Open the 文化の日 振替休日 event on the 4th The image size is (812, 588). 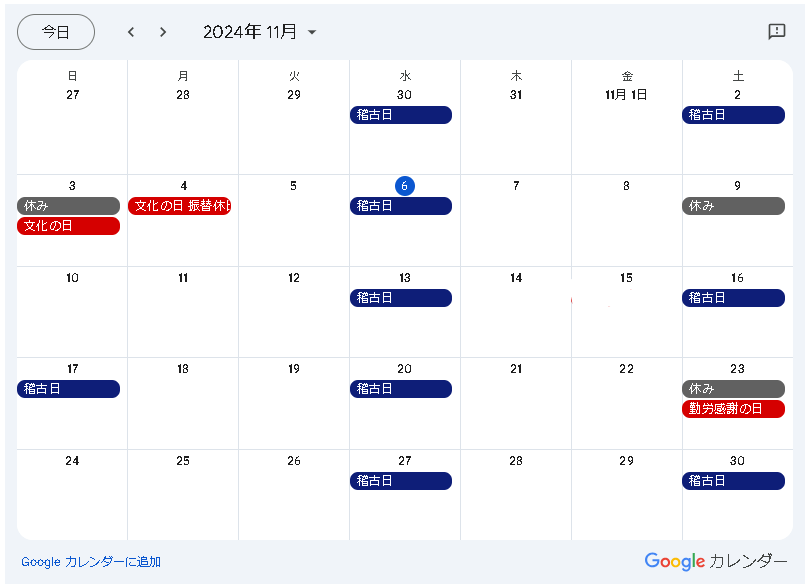point(180,206)
